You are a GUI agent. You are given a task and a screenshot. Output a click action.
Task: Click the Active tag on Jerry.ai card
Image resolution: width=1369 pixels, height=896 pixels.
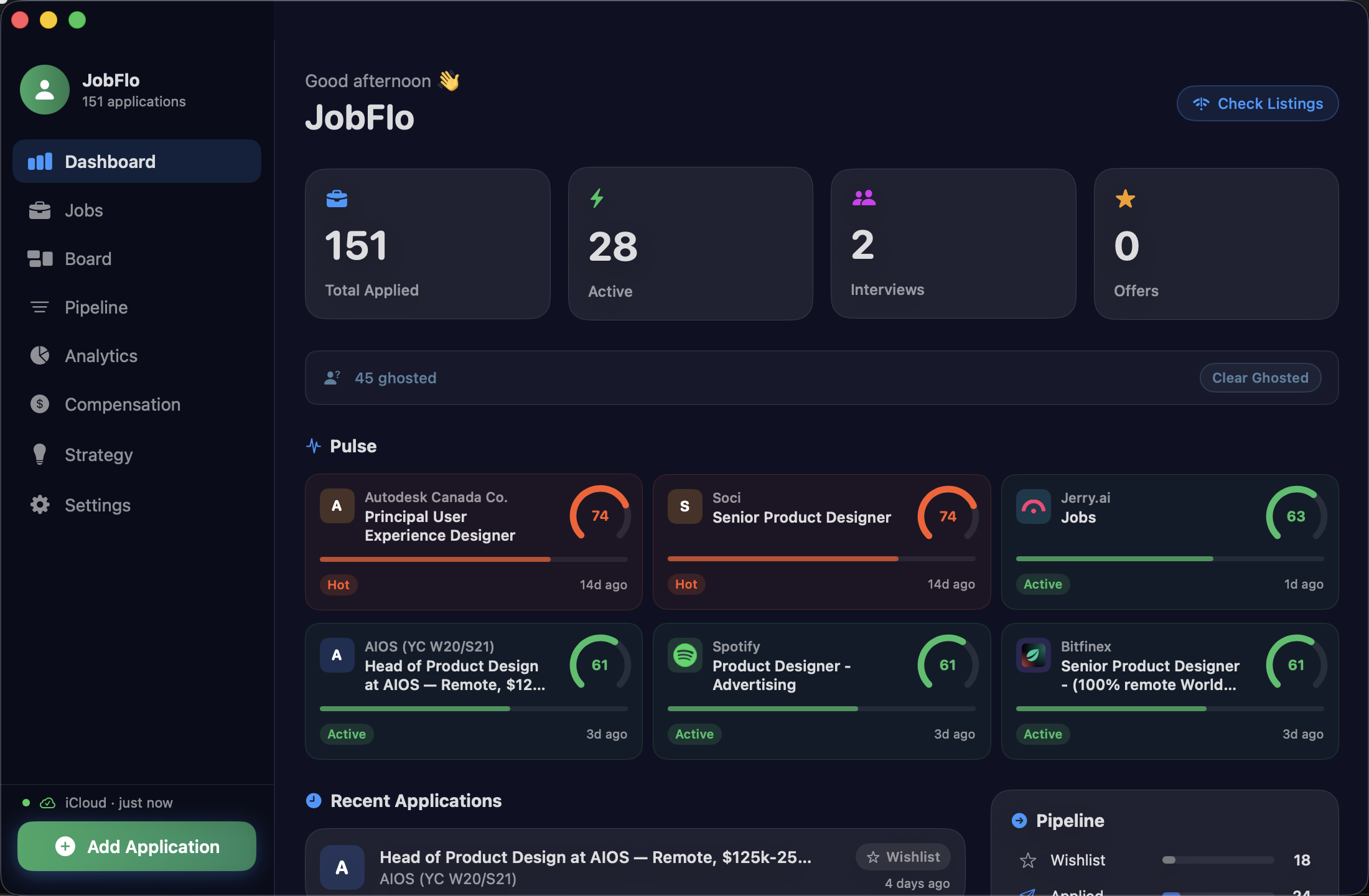point(1043,584)
